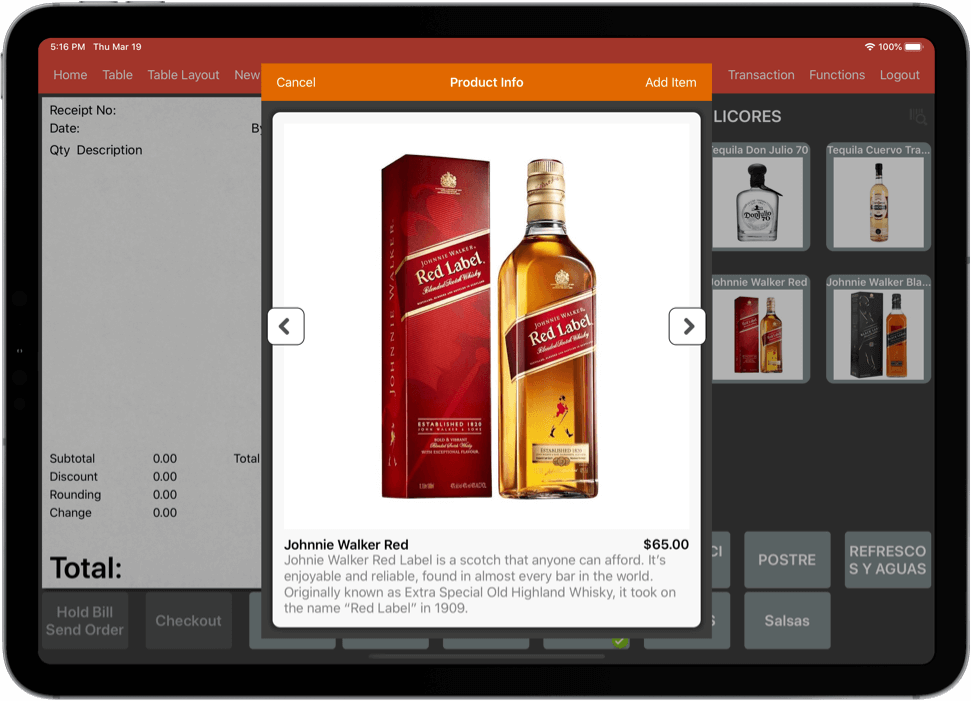The width and height of the screenshot is (971, 701).
Task: Log out using the Logout menu item
Action: pos(899,75)
